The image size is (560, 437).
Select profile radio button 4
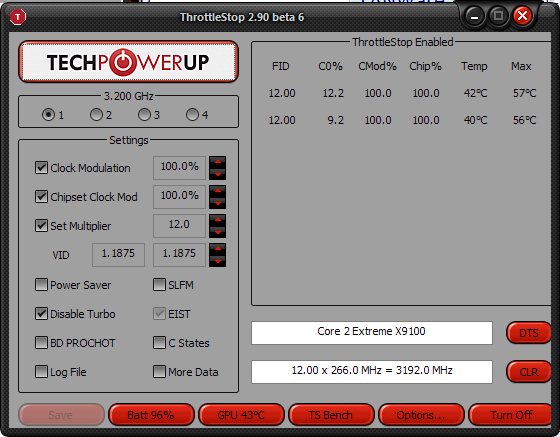pos(192,115)
